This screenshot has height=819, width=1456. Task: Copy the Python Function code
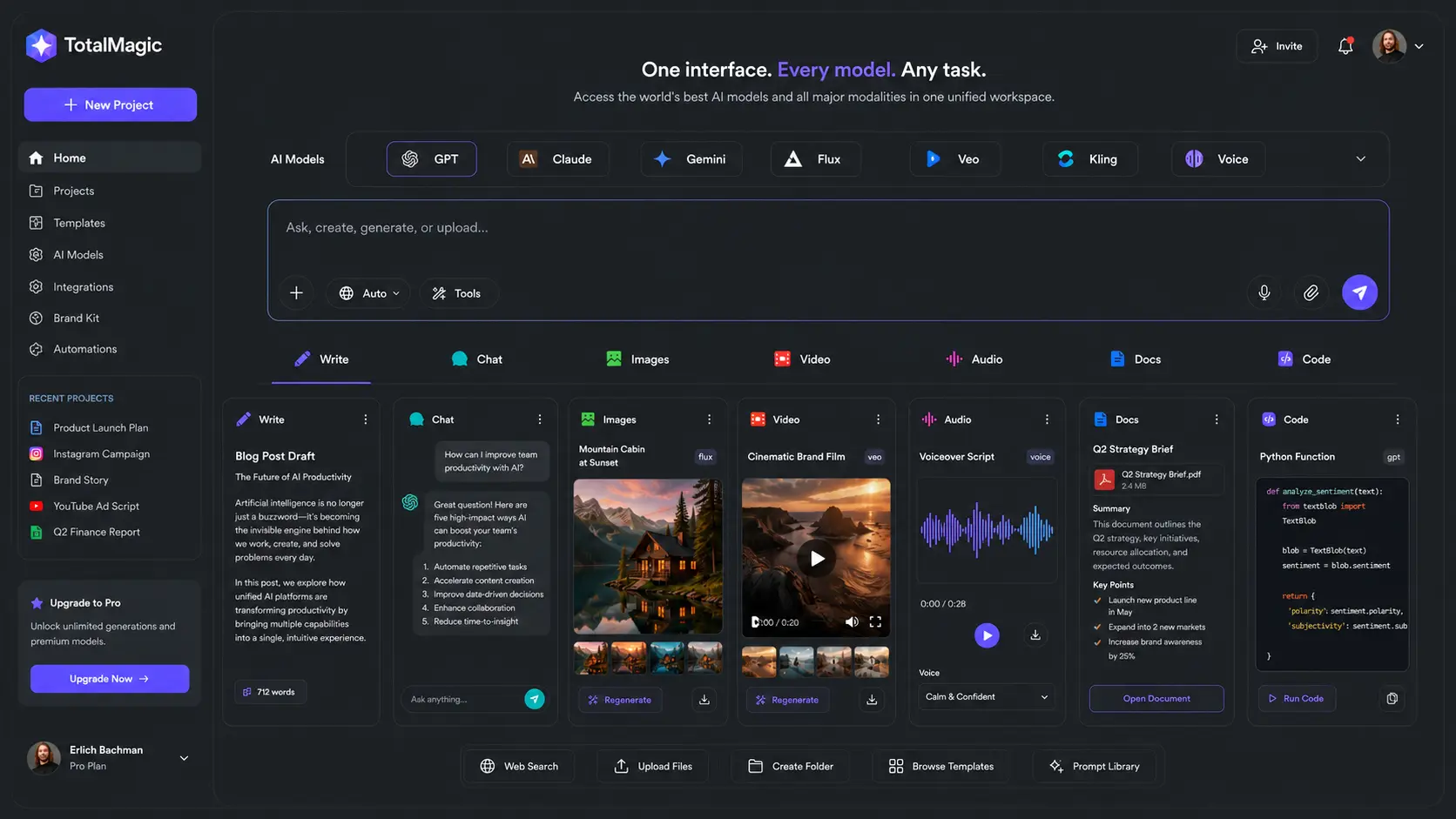click(1392, 698)
